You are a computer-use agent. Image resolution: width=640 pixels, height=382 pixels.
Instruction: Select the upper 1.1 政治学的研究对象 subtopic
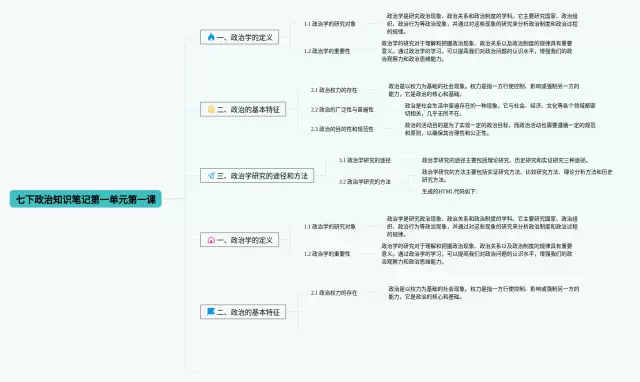point(330,24)
